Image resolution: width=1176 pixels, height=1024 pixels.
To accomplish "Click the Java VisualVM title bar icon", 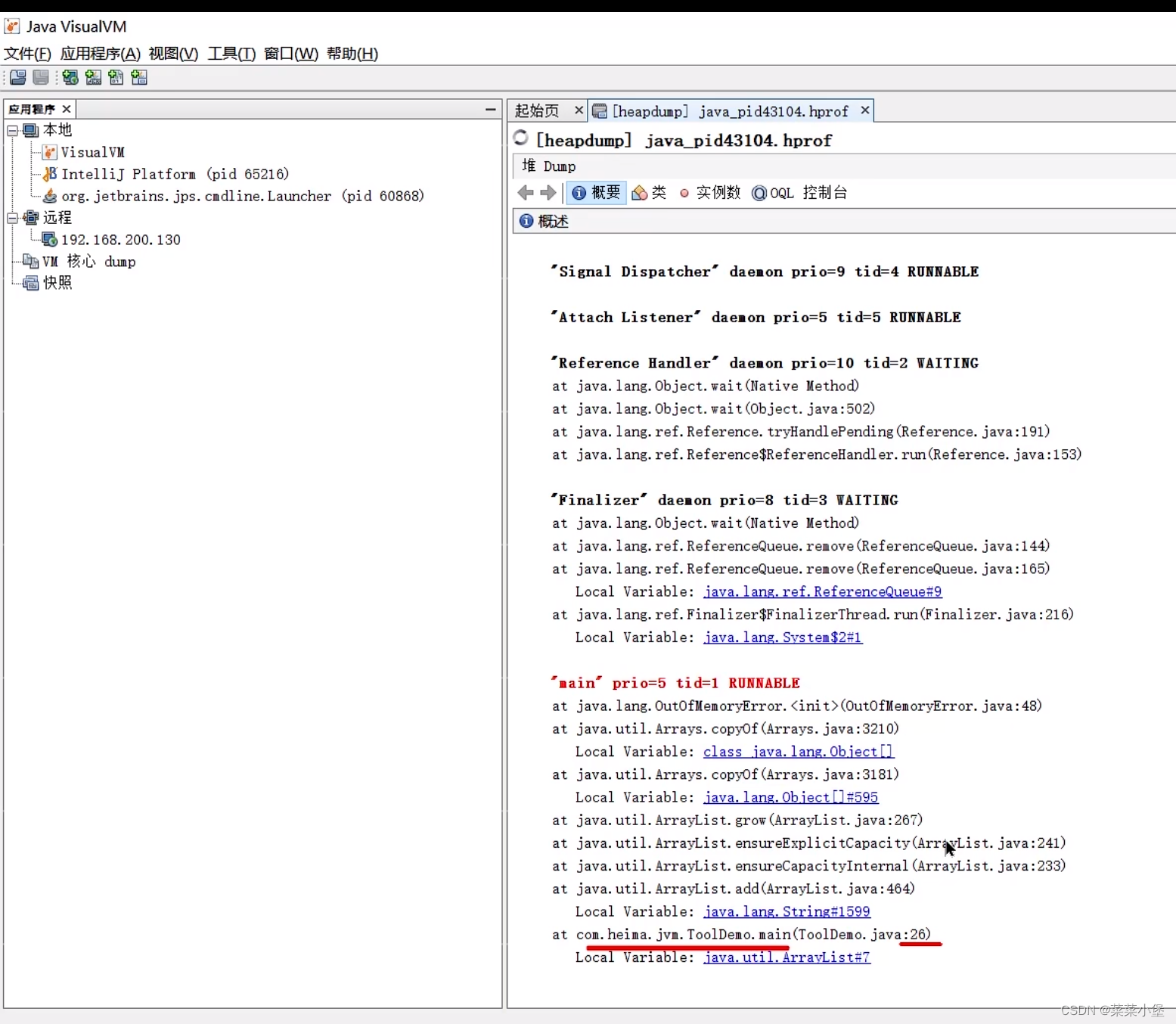I will [x=12, y=26].
